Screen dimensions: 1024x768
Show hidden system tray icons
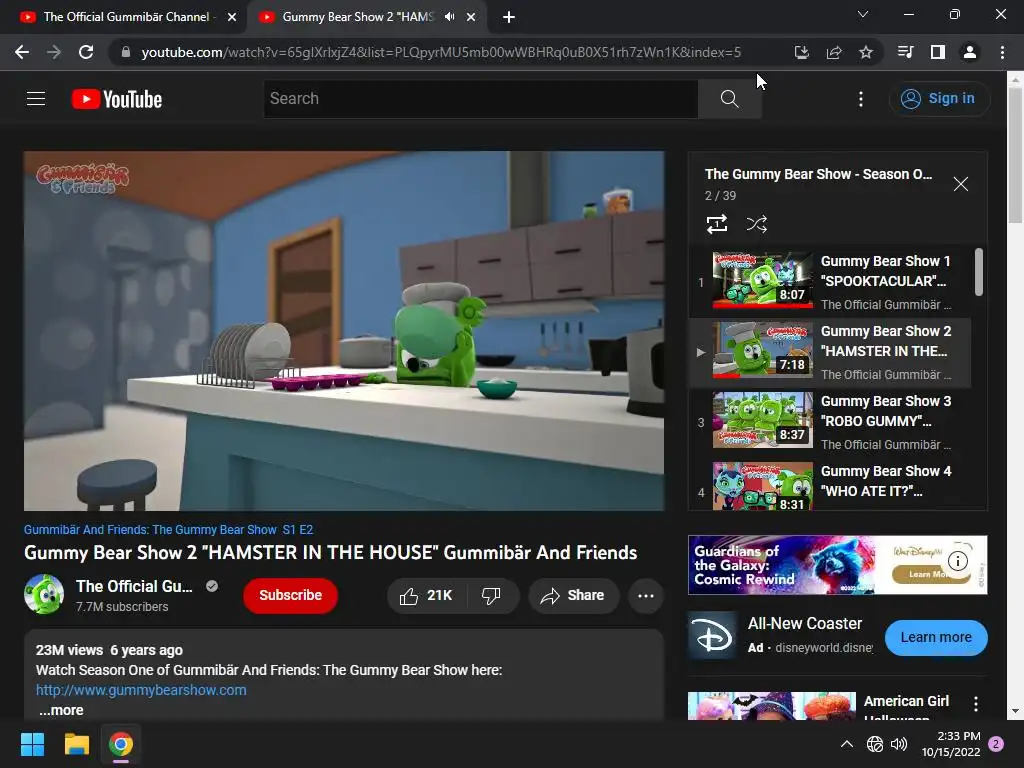click(x=846, y=744)
